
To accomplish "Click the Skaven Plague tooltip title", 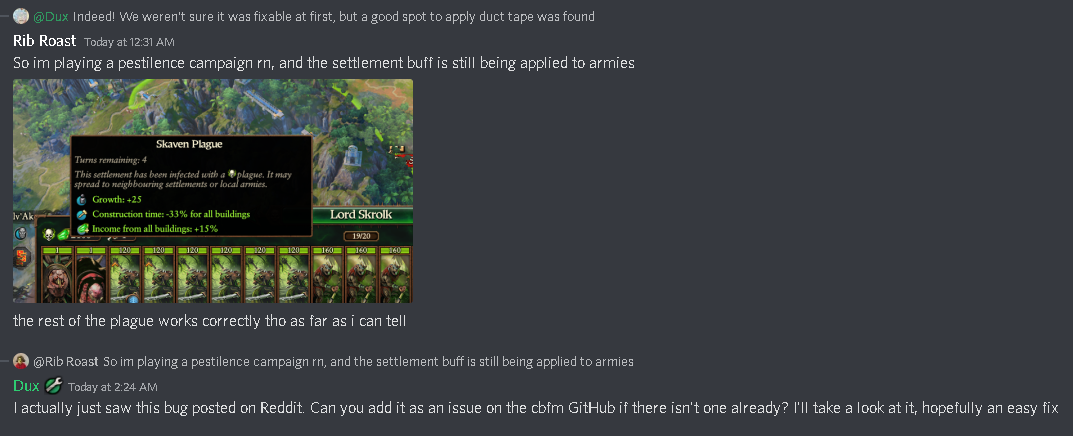I will pyautogui.click(x=190, y=144).
